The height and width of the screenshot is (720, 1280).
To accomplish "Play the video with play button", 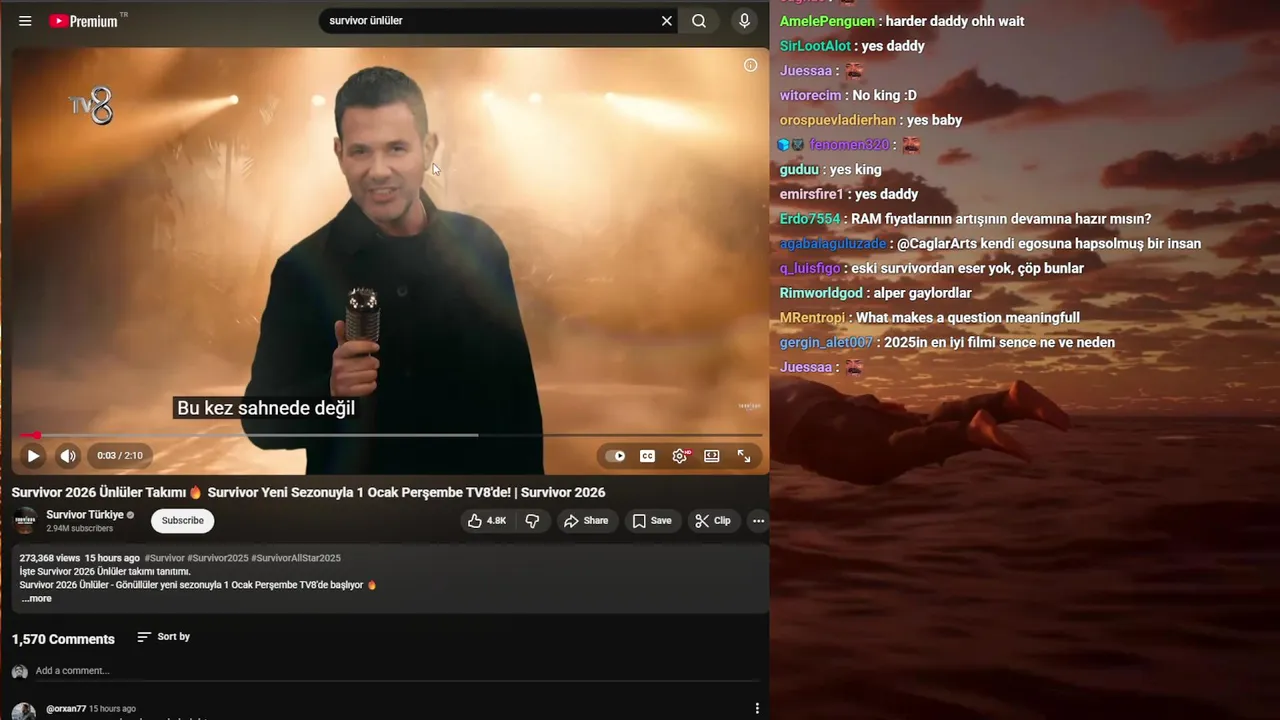I will [x=33, y=456].
